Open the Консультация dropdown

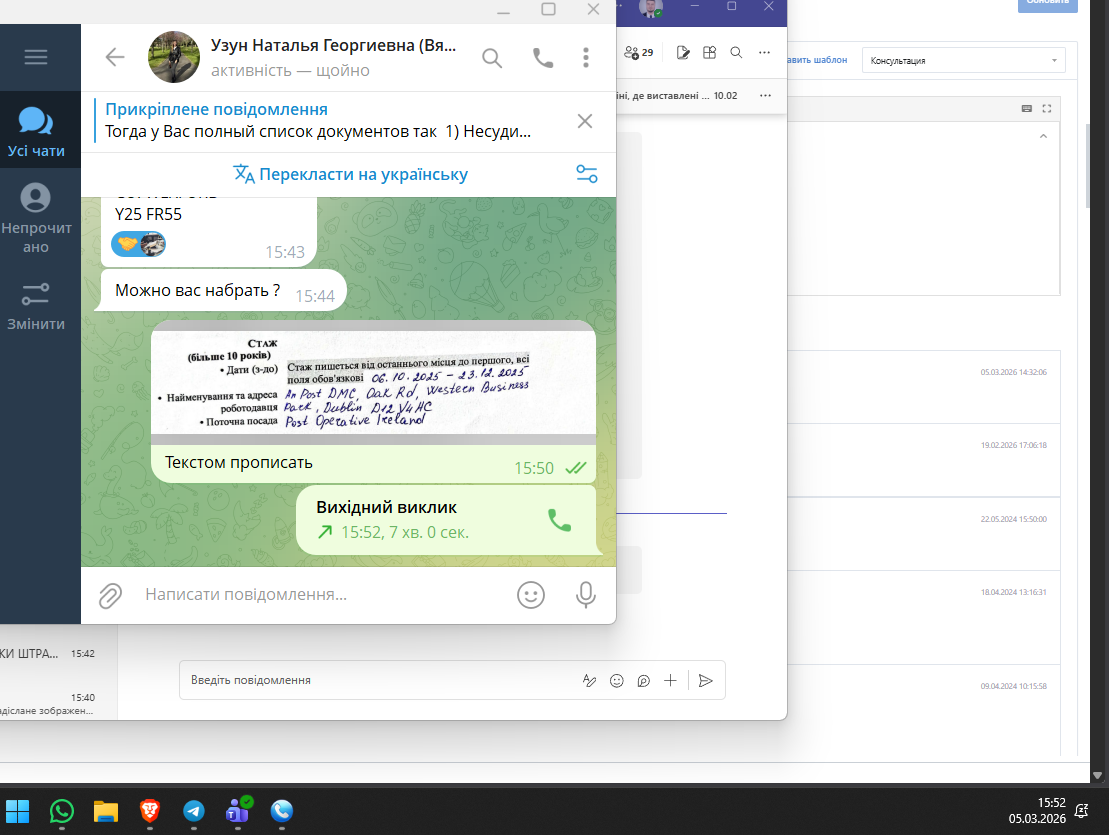tap(963, 61)
